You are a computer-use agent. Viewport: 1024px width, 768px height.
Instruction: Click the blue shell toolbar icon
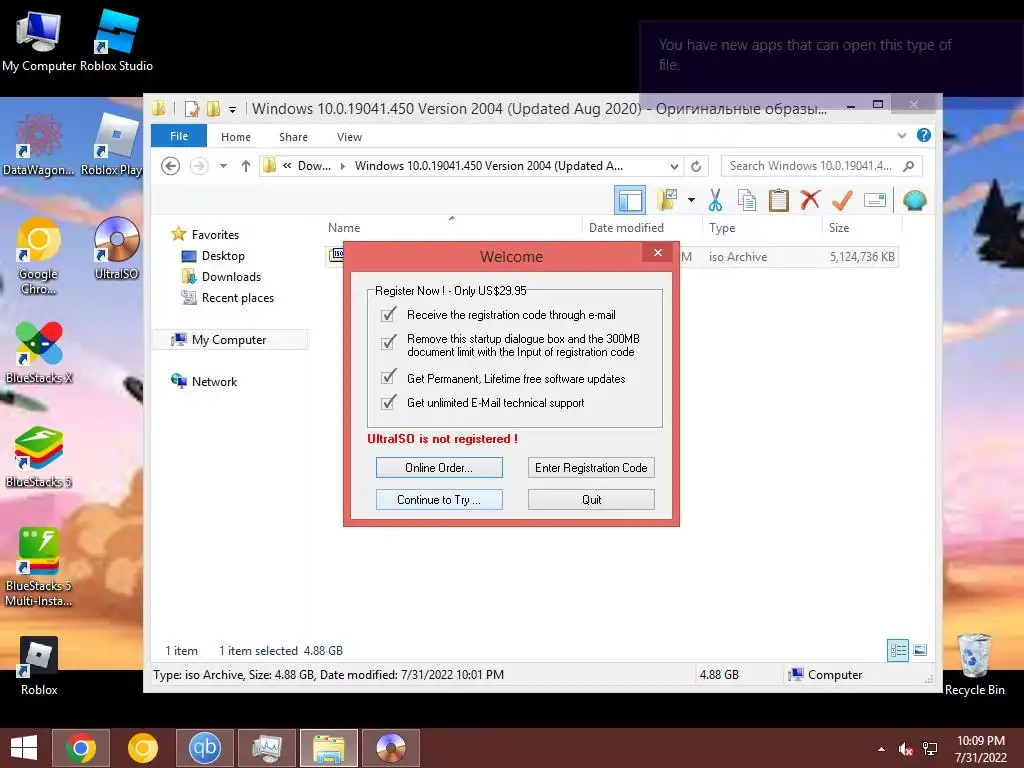click(914, 200)
